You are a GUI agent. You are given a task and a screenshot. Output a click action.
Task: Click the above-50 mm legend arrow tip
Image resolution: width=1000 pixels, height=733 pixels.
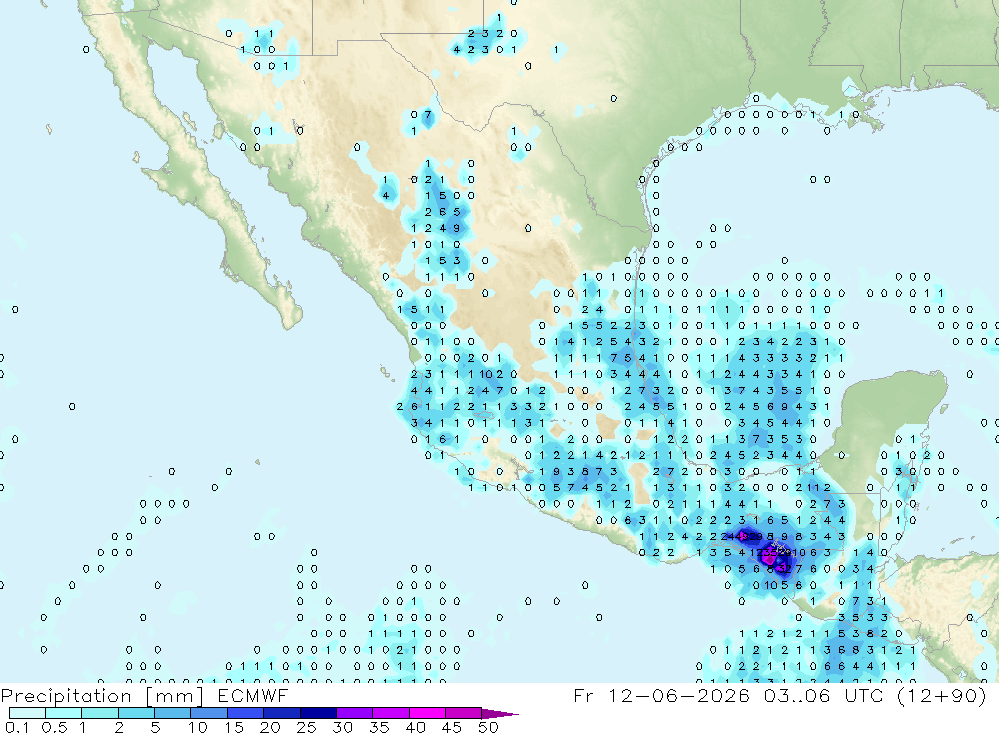(499, 713)
